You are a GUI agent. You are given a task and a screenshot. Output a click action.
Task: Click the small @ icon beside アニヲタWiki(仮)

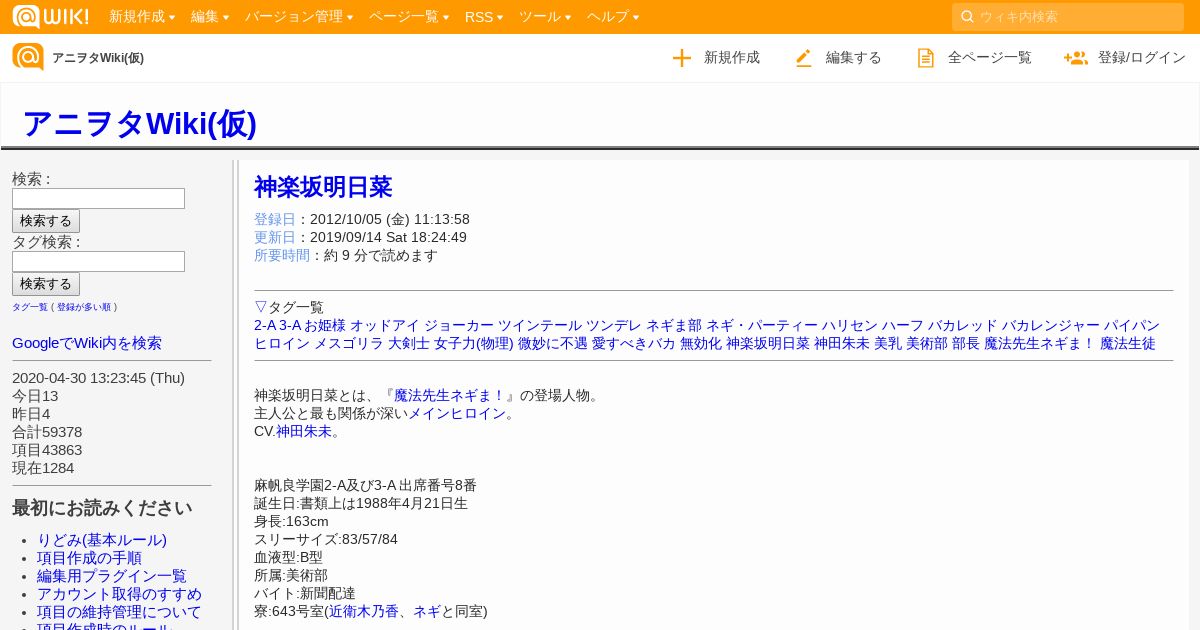[28, 57]
